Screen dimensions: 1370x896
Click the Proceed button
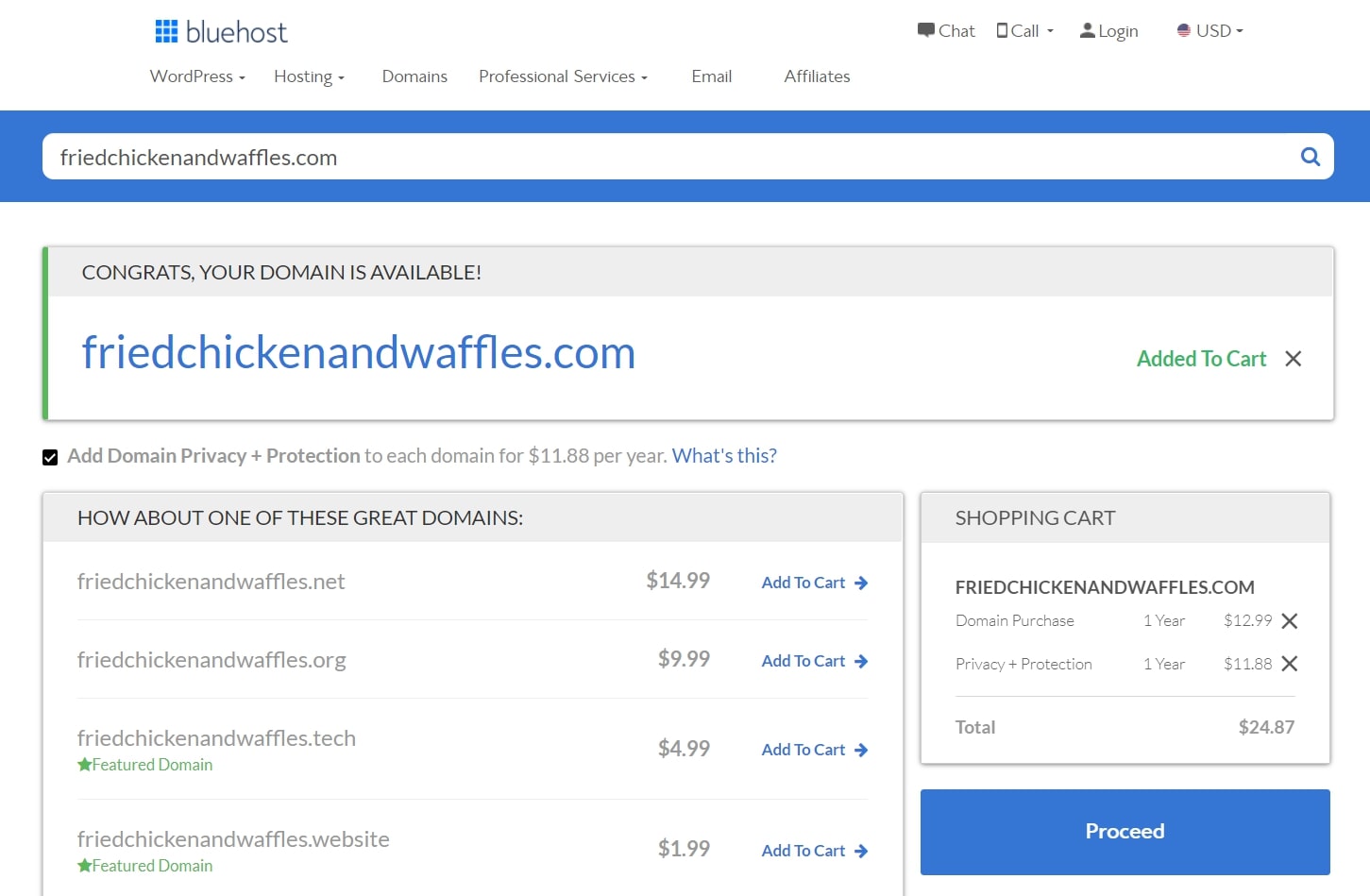(x=1125, y=832)
